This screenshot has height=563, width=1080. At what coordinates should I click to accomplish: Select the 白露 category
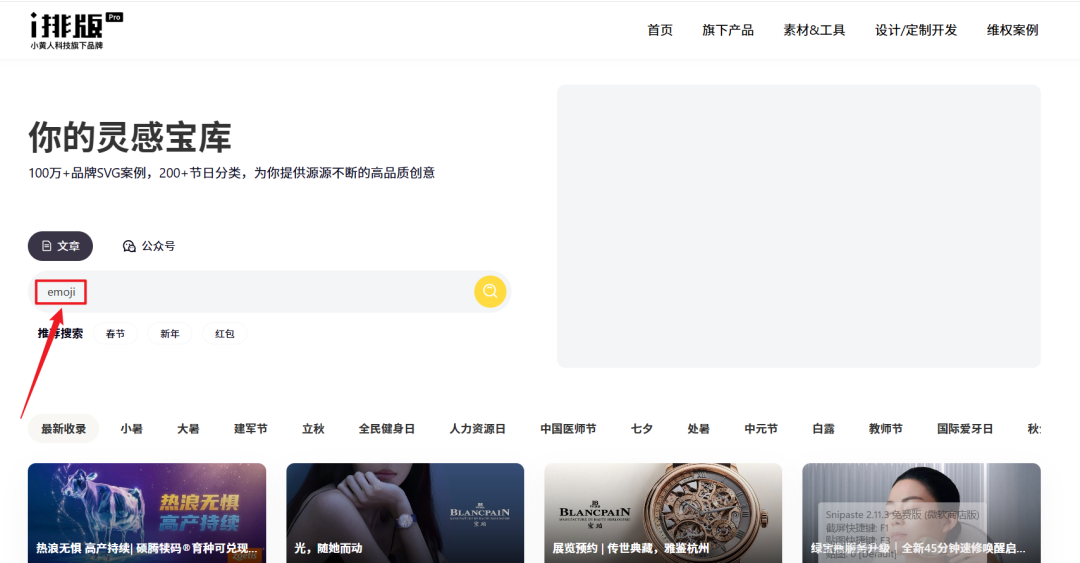823,429
